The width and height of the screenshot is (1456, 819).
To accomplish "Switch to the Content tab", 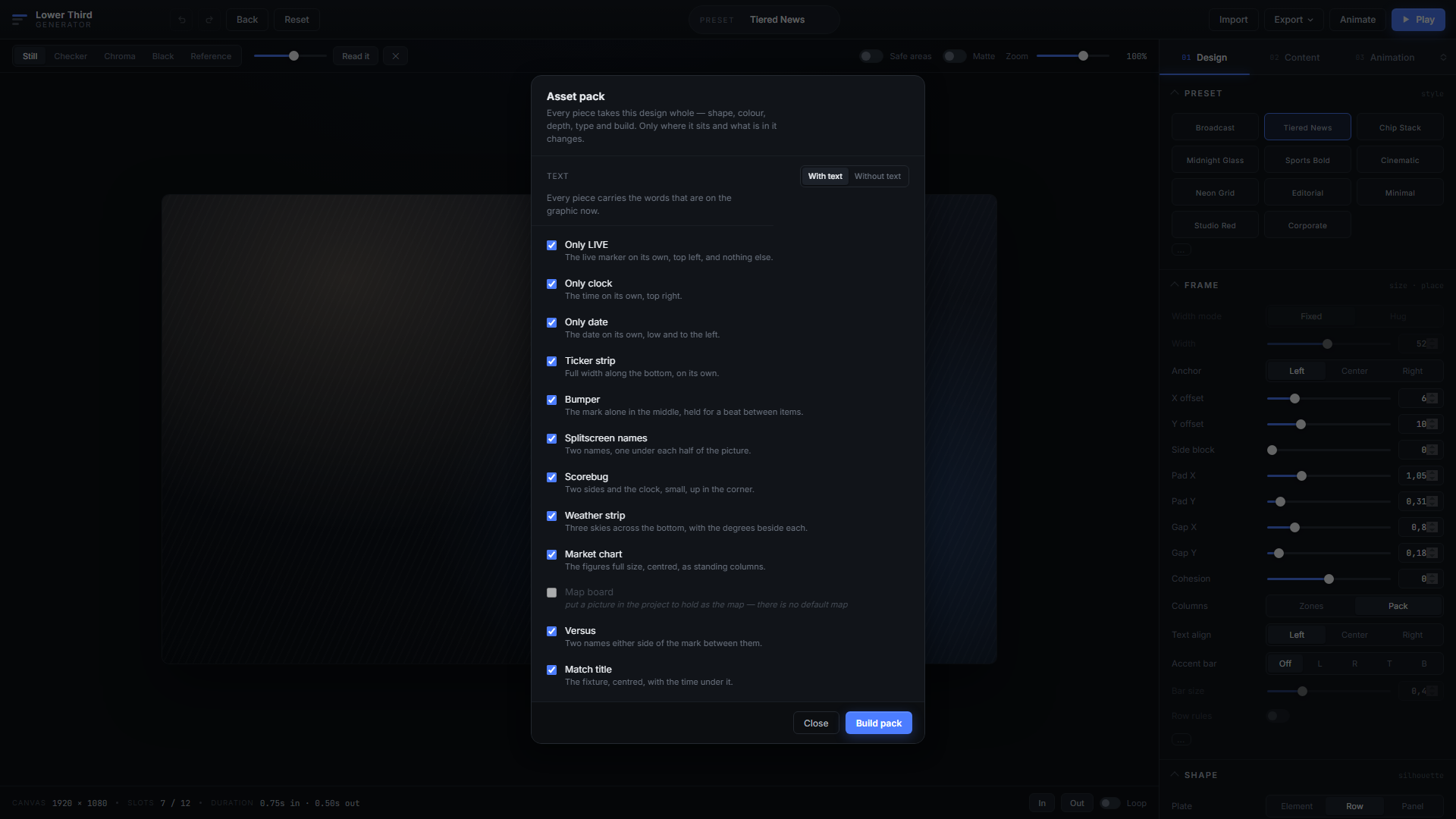I will tap(1294, 58).
